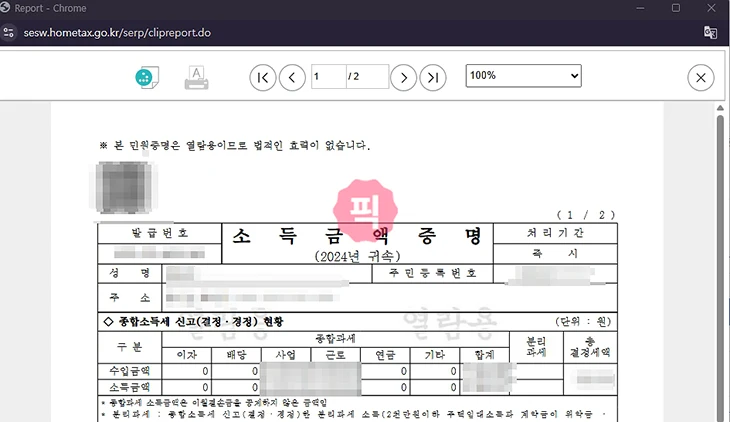
Task: Open site information icon in address bar
Action: coord(9,33)
